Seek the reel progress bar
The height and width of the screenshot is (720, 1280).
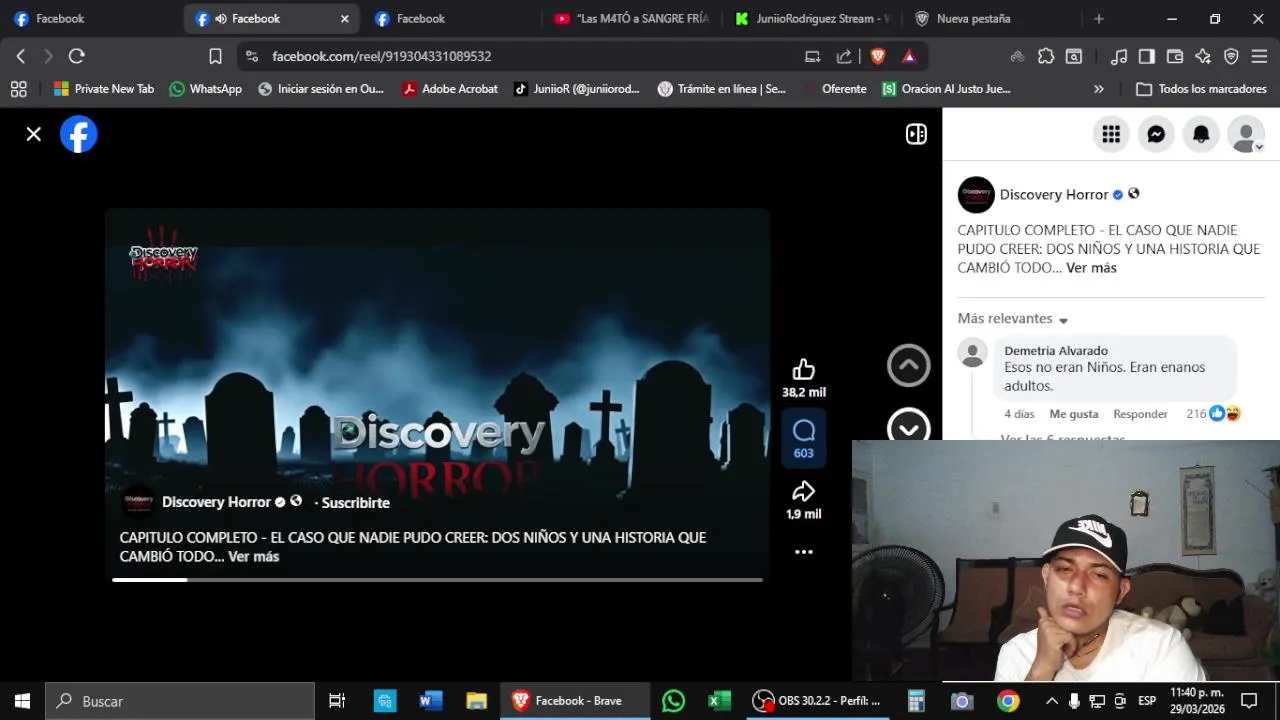tap(438, 580)
